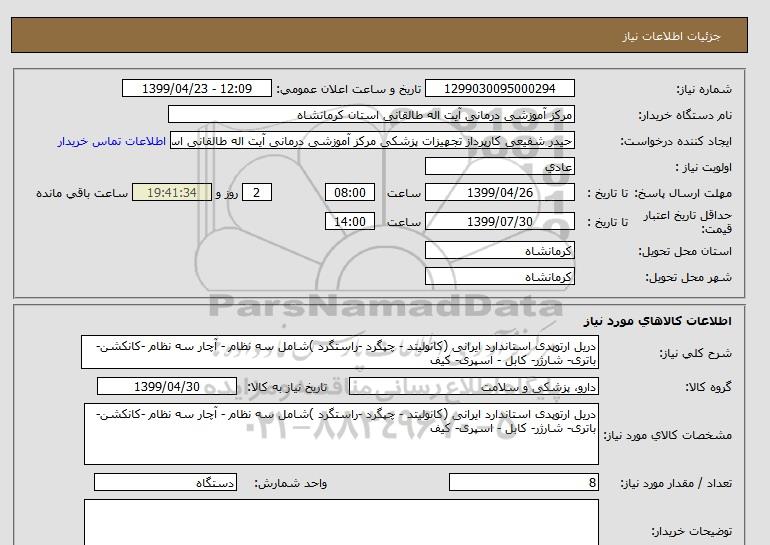Open the اطلاعات تماس خریدار link
The height and width of the screenshot is (545, 770).
pos(111,141)
